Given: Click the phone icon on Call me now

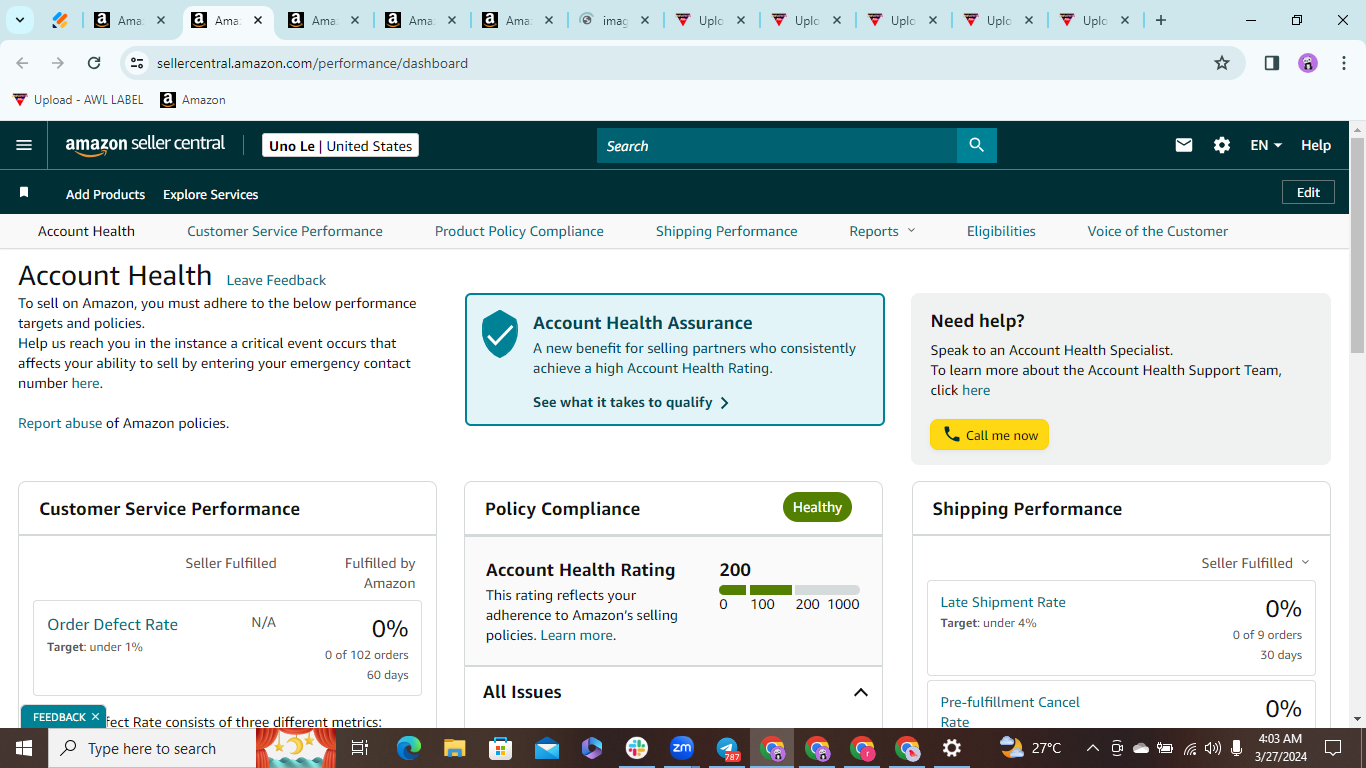Looking at the screenshot, I should [952, 435].
